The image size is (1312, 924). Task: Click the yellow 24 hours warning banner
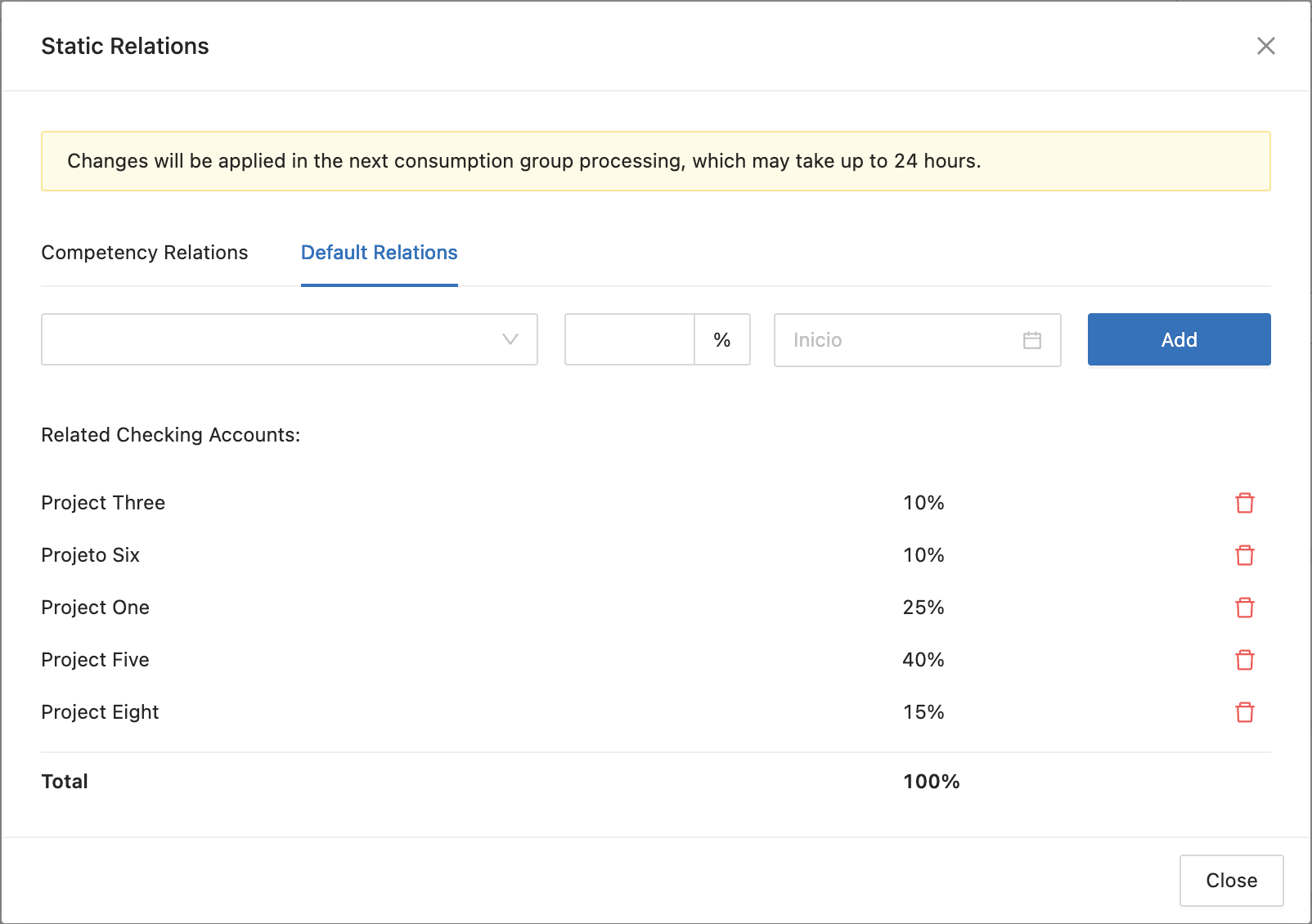coord(655,161)
